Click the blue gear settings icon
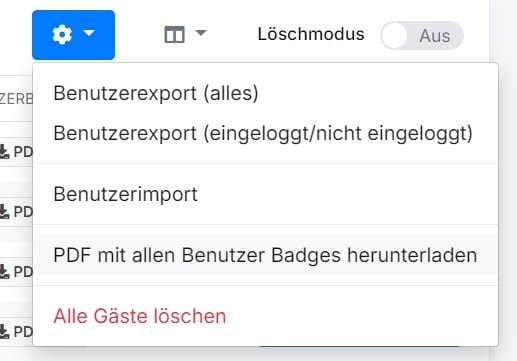517x361 pixels. tap(62, 35)
